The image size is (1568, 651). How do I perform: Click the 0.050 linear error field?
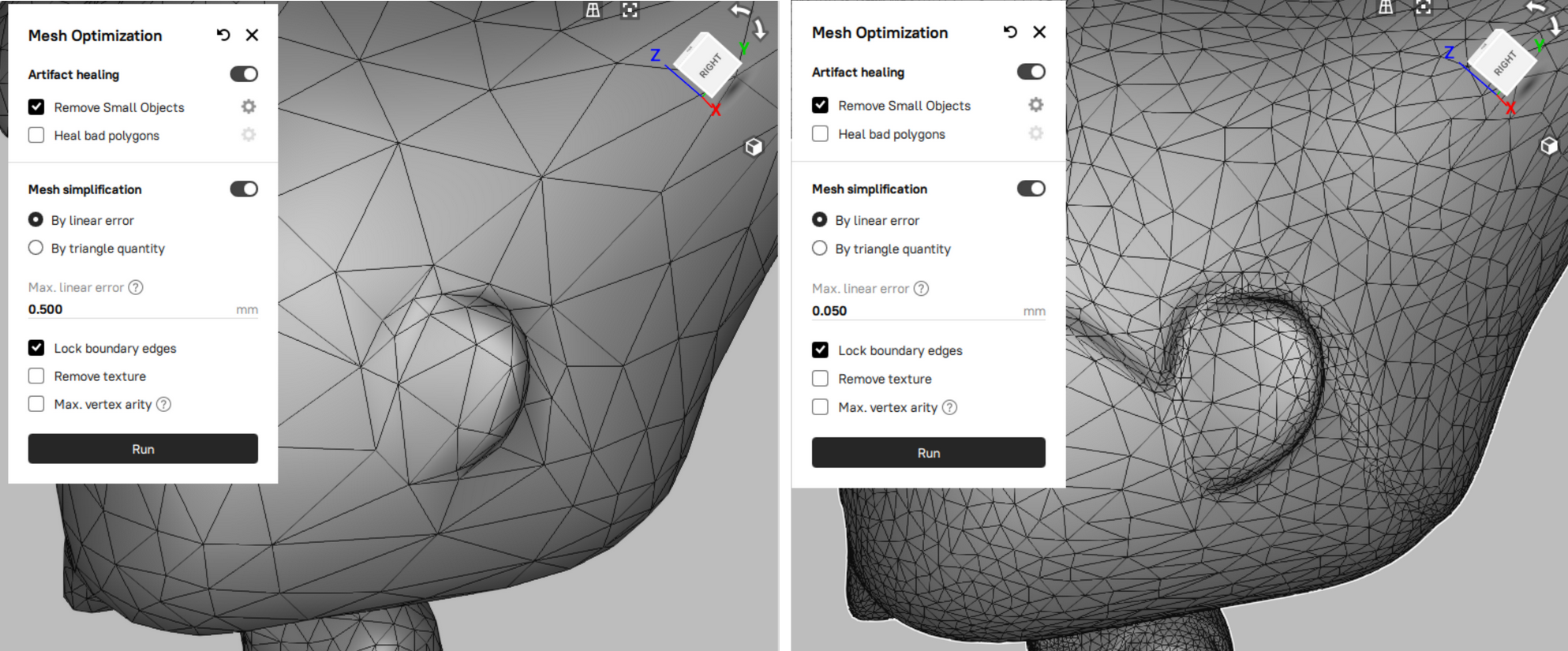click(929, 311)
